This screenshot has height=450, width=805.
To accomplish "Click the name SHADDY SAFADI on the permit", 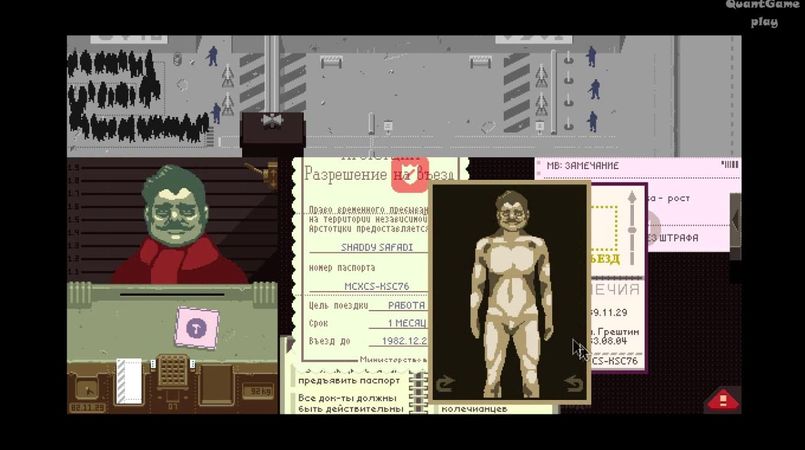I will point(377,247).
